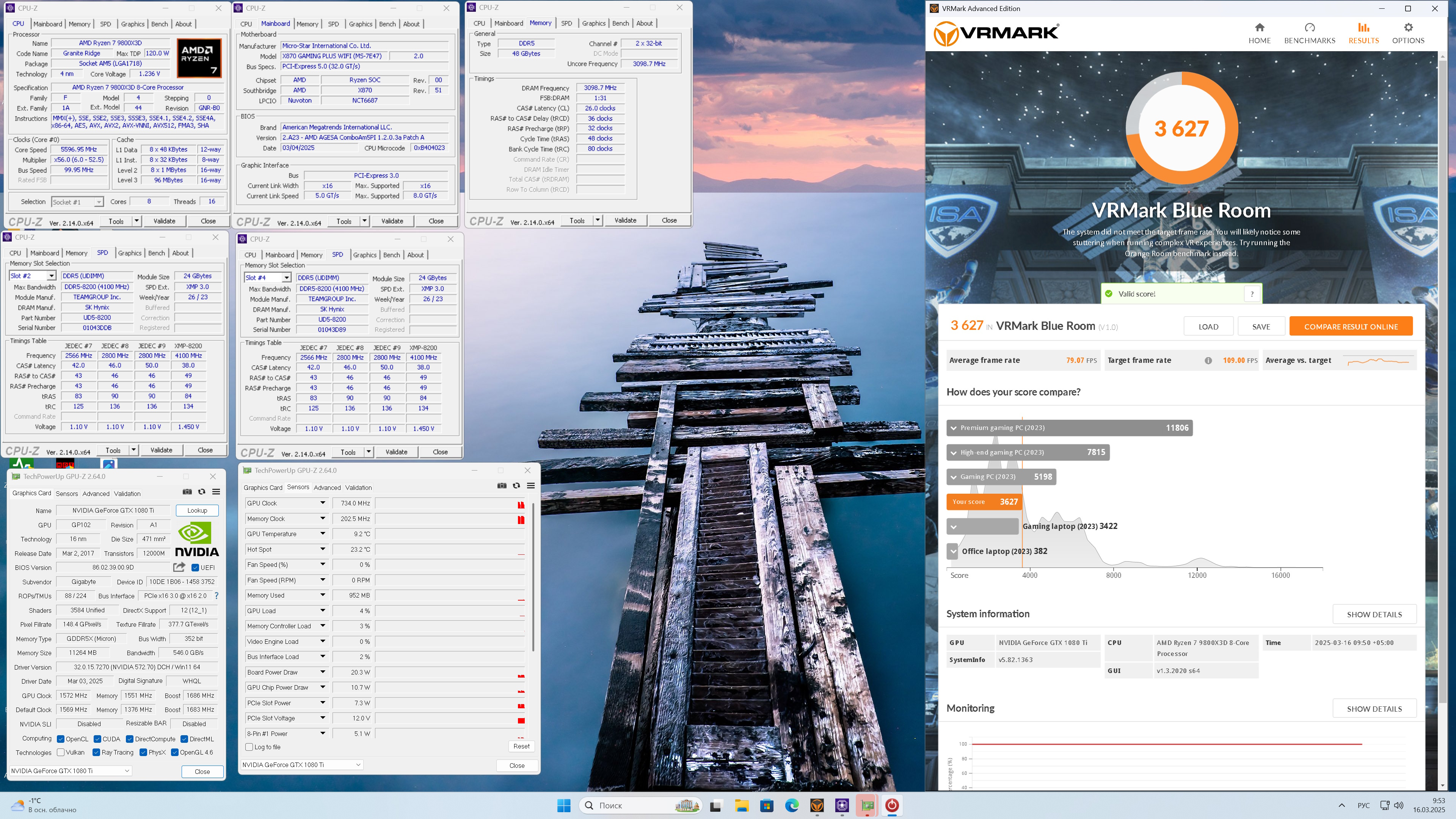Toggle the PhysX checkbox
This screenshot has height=819, width=1456.
pos(143,752)
